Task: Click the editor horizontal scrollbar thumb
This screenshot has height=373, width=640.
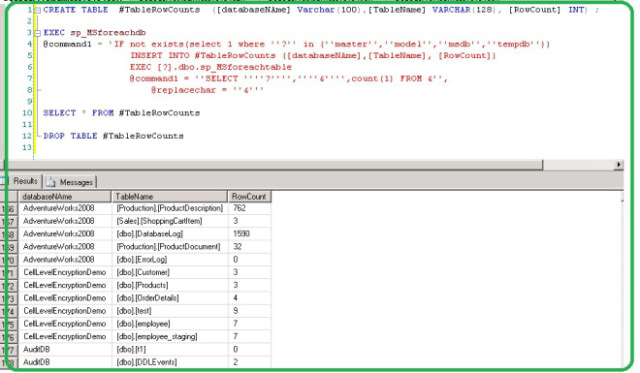Action: coord(273,164)
